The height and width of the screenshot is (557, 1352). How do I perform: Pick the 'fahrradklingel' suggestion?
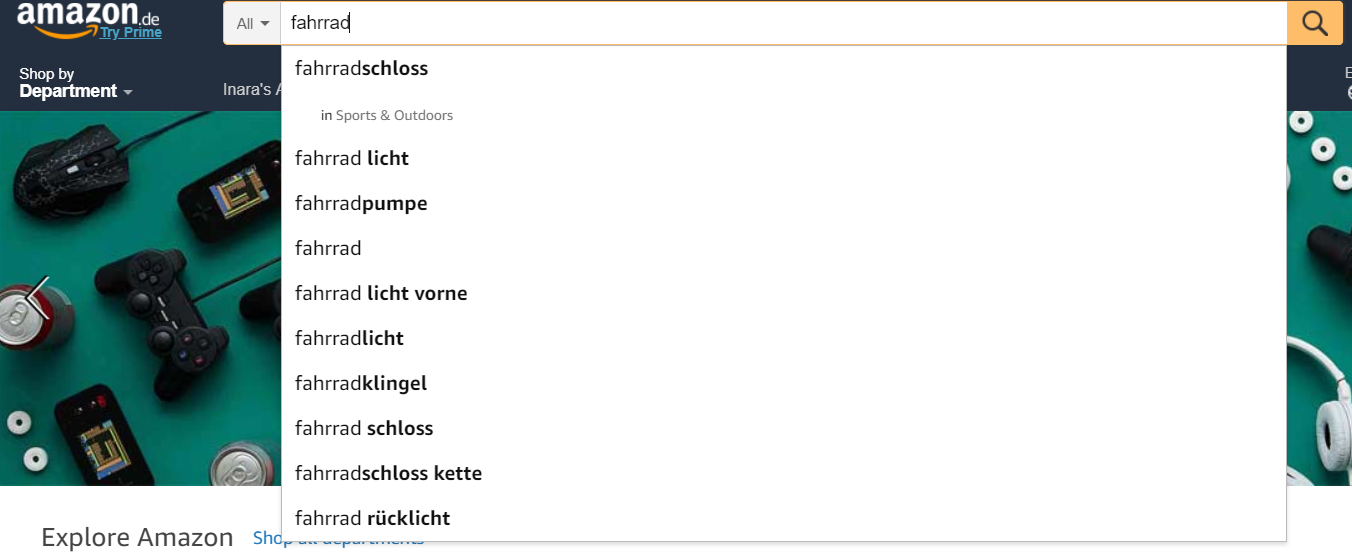coord(361,383)
